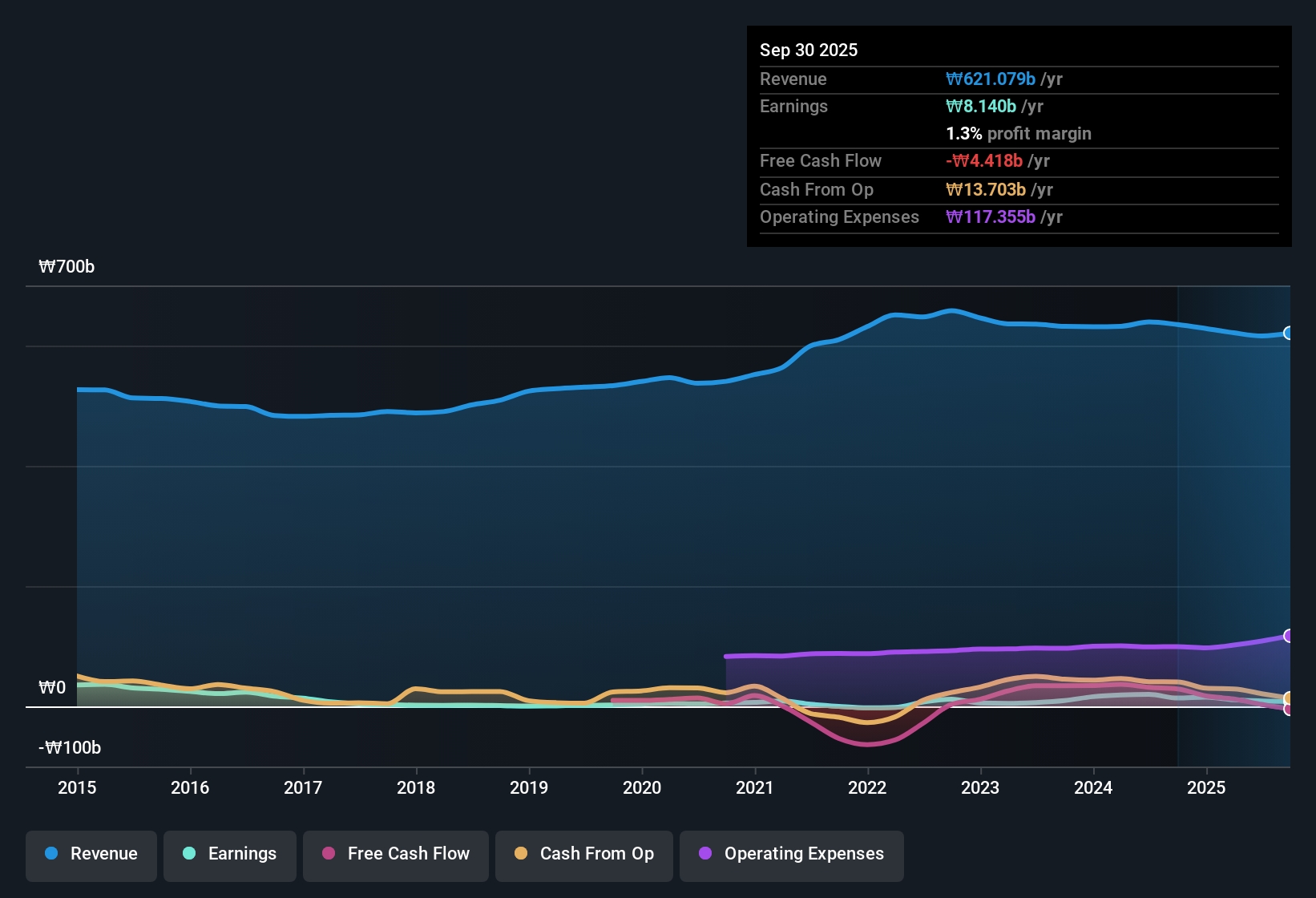Click the blue Revenue legend dot
1316x898 pixels.
[51, 854]
